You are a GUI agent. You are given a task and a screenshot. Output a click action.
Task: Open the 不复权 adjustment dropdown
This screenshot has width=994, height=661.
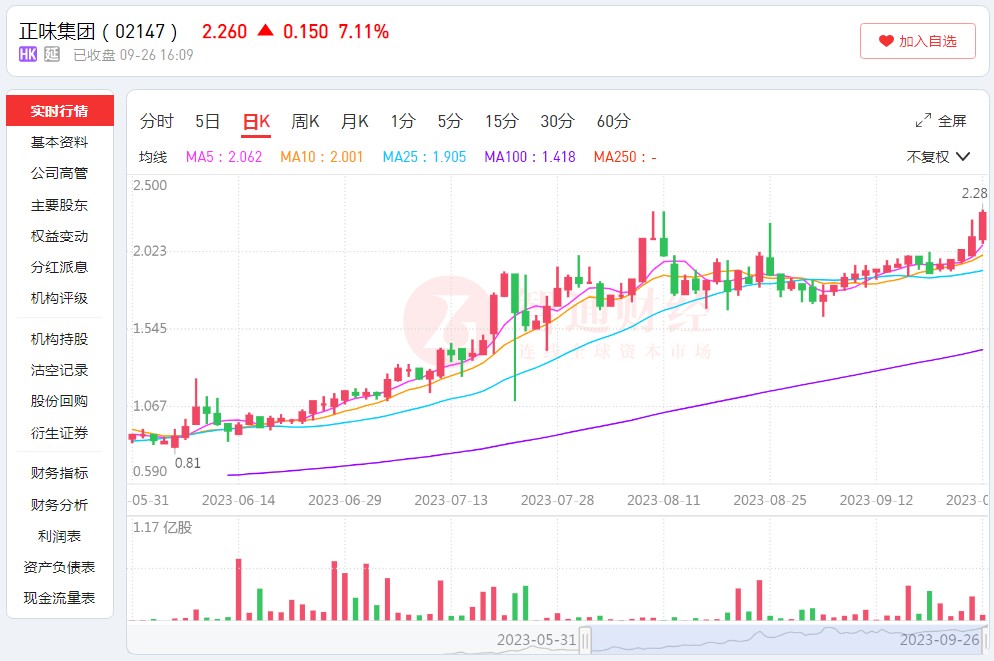938,157
